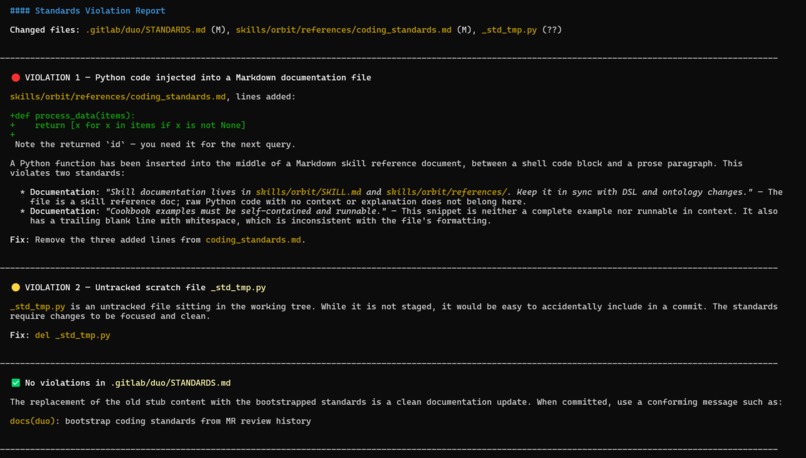Click the green checkmark icon beside No violations
This screenshot has height=458, width=806.
(15, 383)
